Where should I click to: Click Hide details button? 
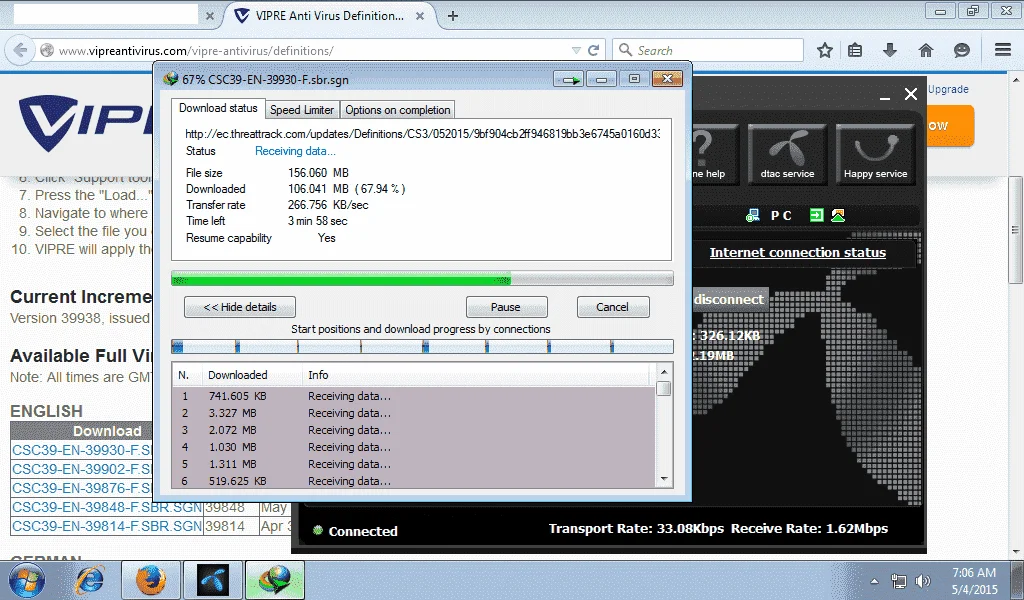coord(240,307)
